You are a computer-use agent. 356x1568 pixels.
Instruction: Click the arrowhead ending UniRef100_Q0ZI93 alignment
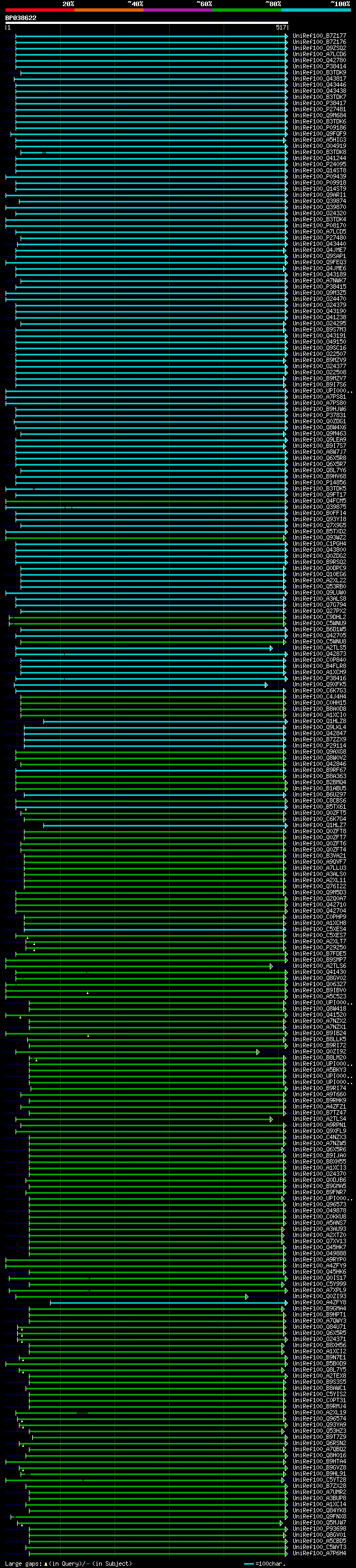[x=246, y=1297]
